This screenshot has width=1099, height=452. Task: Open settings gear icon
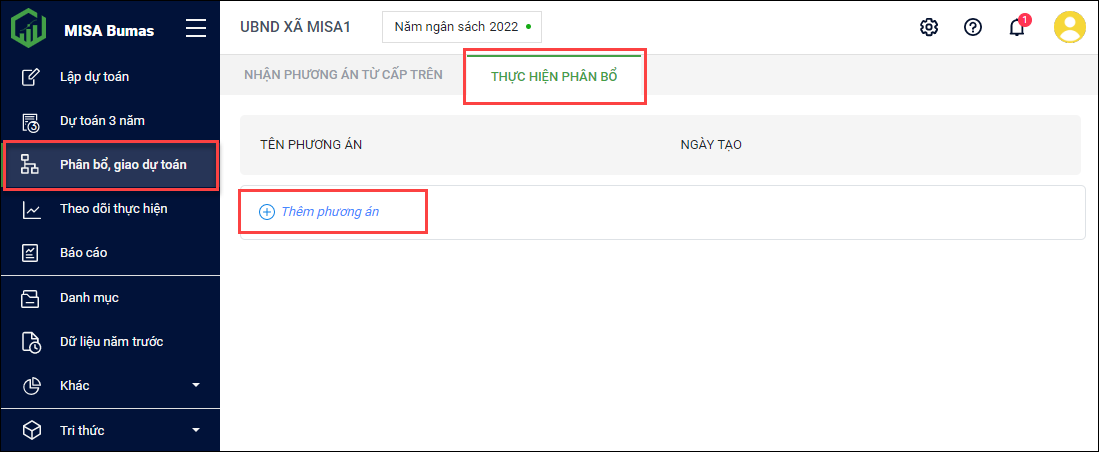[x=929, y=27]
